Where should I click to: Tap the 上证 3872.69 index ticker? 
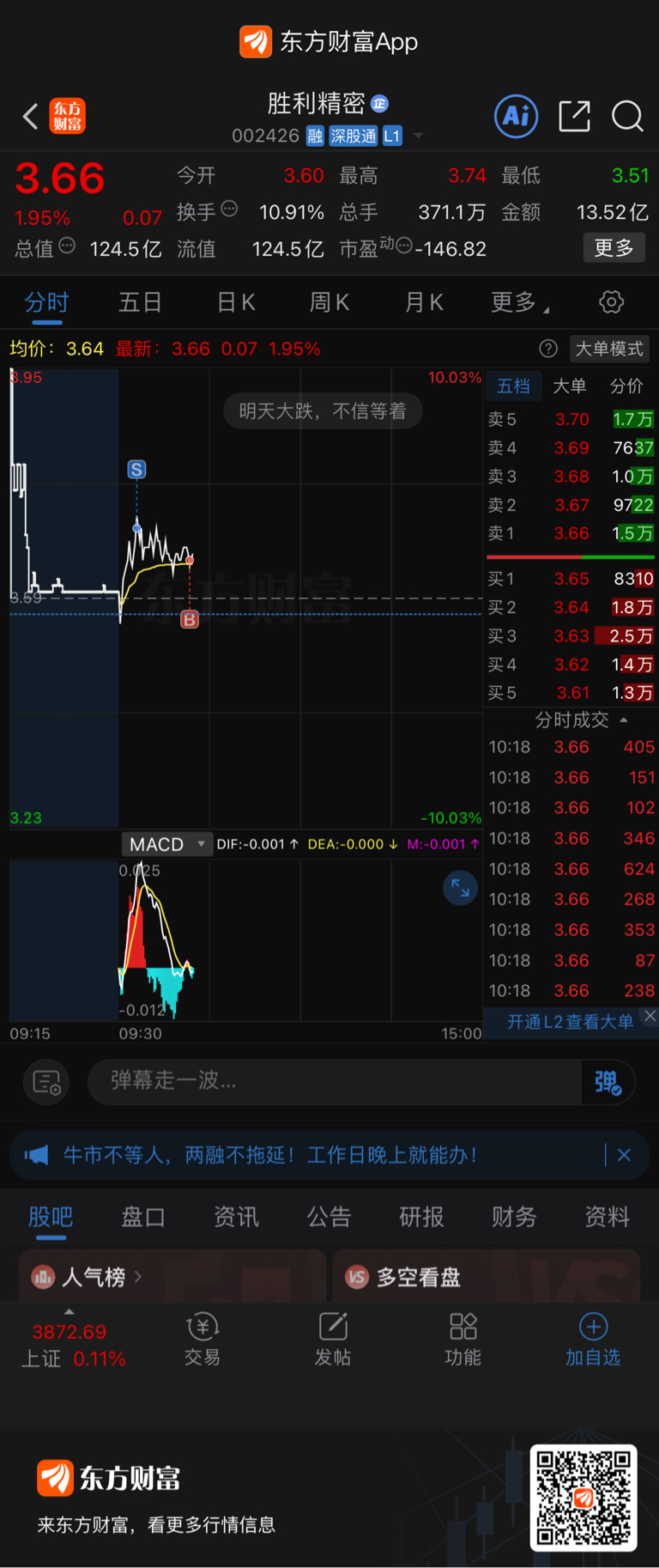pyautogui.click(x=73, y=1346)
